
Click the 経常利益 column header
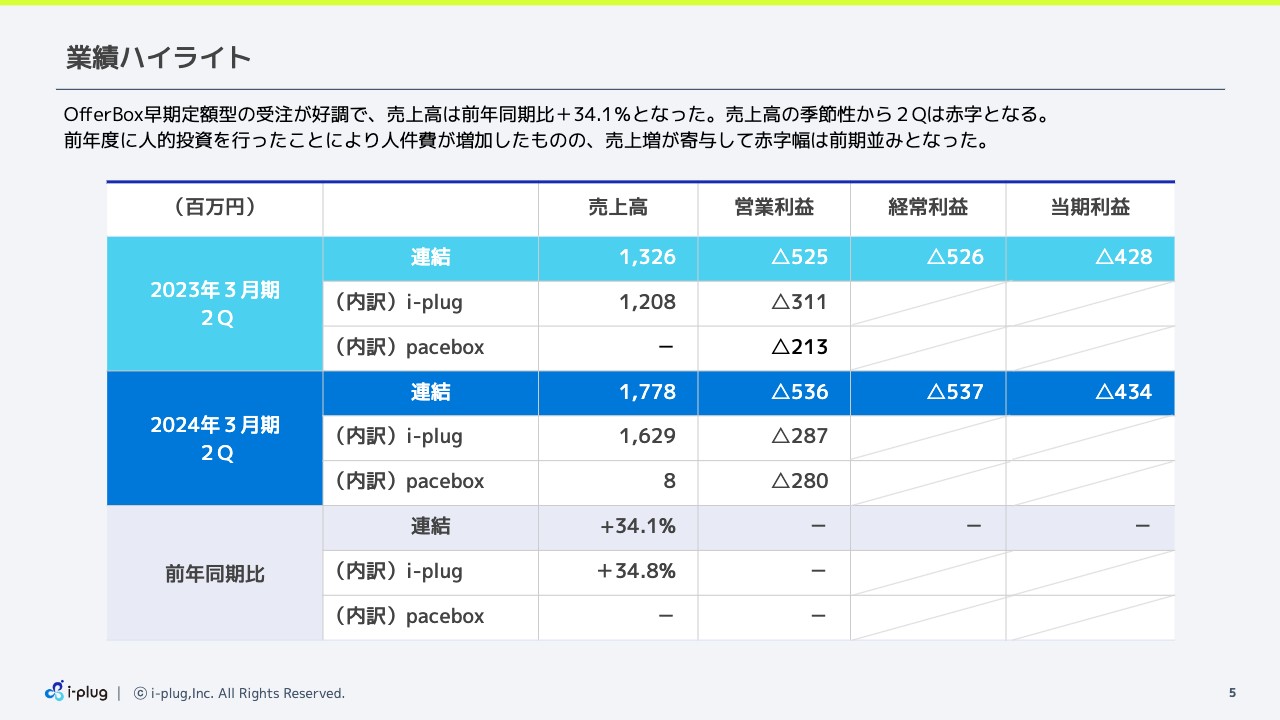click(x=927, y=208)
